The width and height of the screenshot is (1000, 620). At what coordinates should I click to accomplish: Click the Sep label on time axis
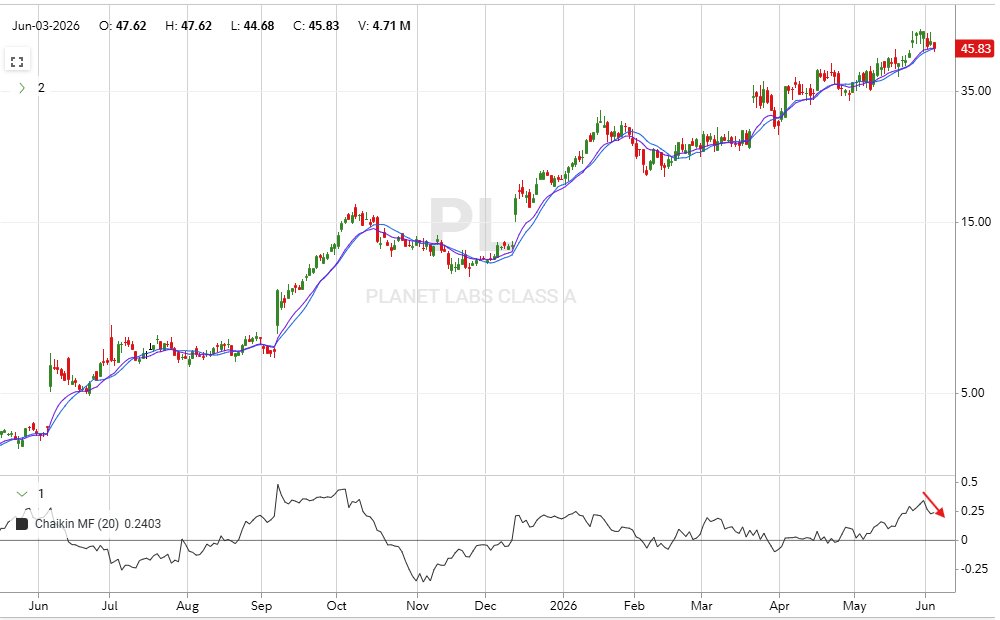coord(261,605)
